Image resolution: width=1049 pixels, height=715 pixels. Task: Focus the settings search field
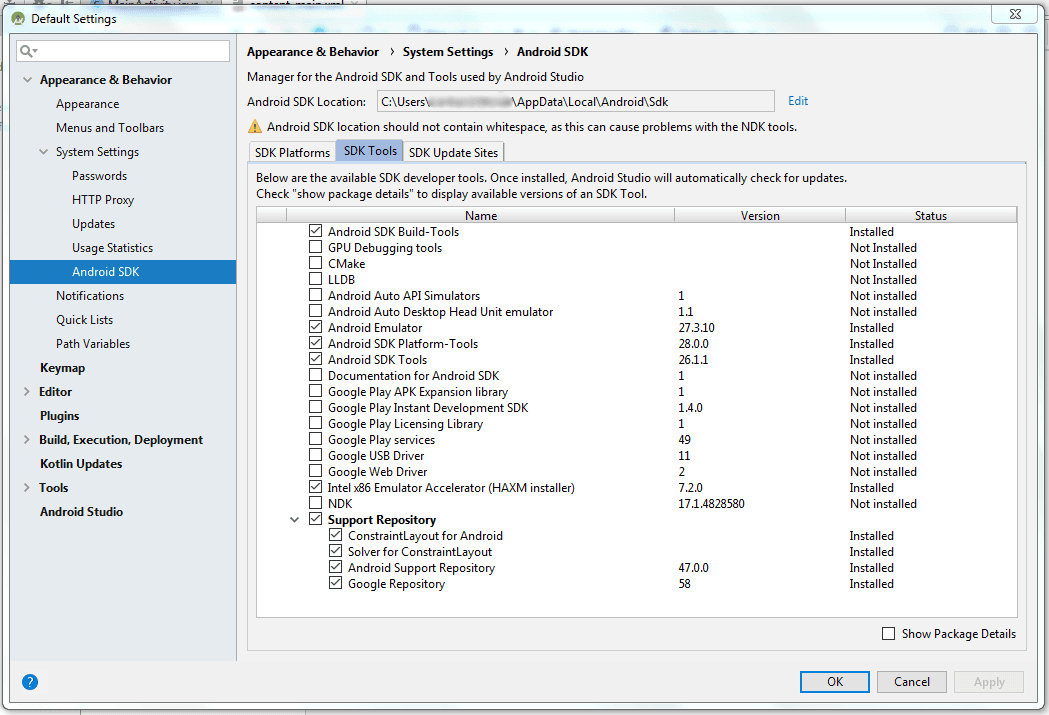[x=123, y=51]
